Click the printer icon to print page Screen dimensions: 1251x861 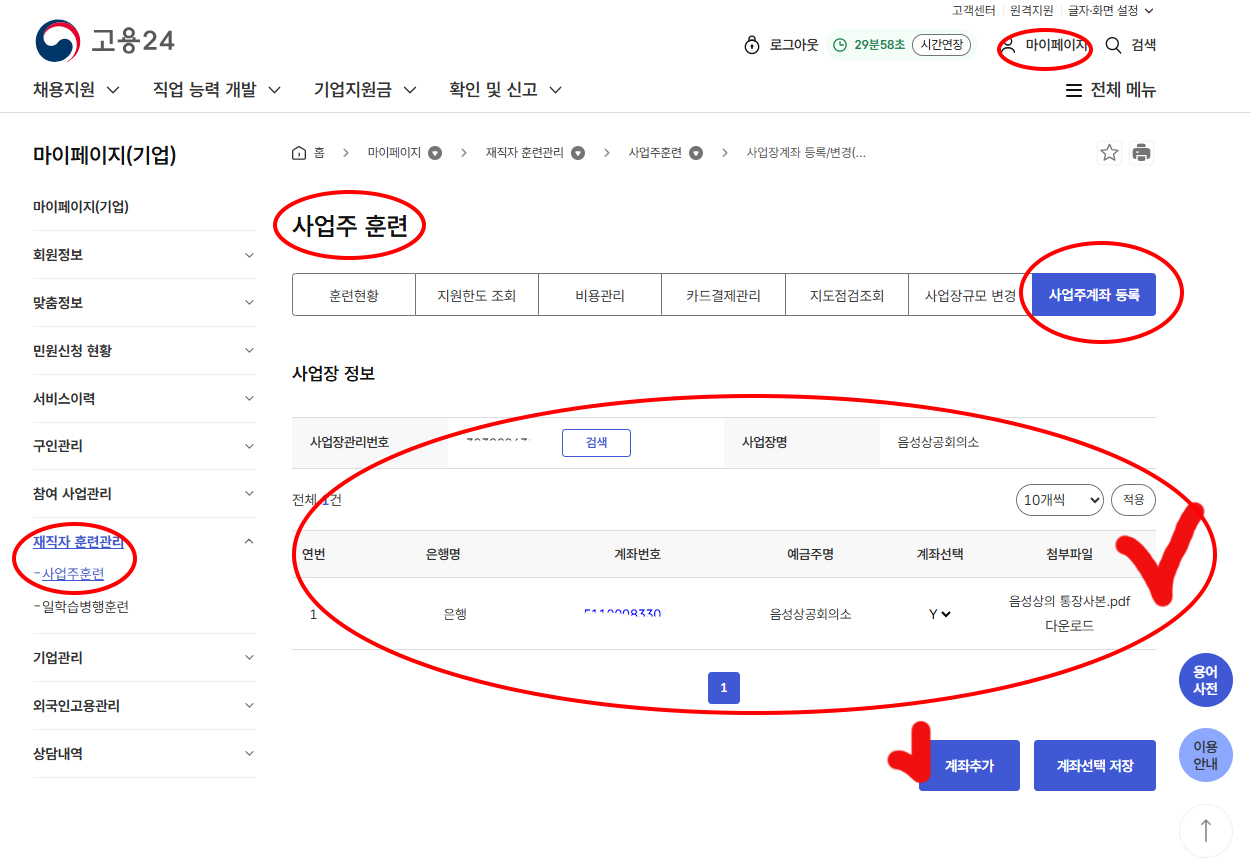coord(1141,153)
